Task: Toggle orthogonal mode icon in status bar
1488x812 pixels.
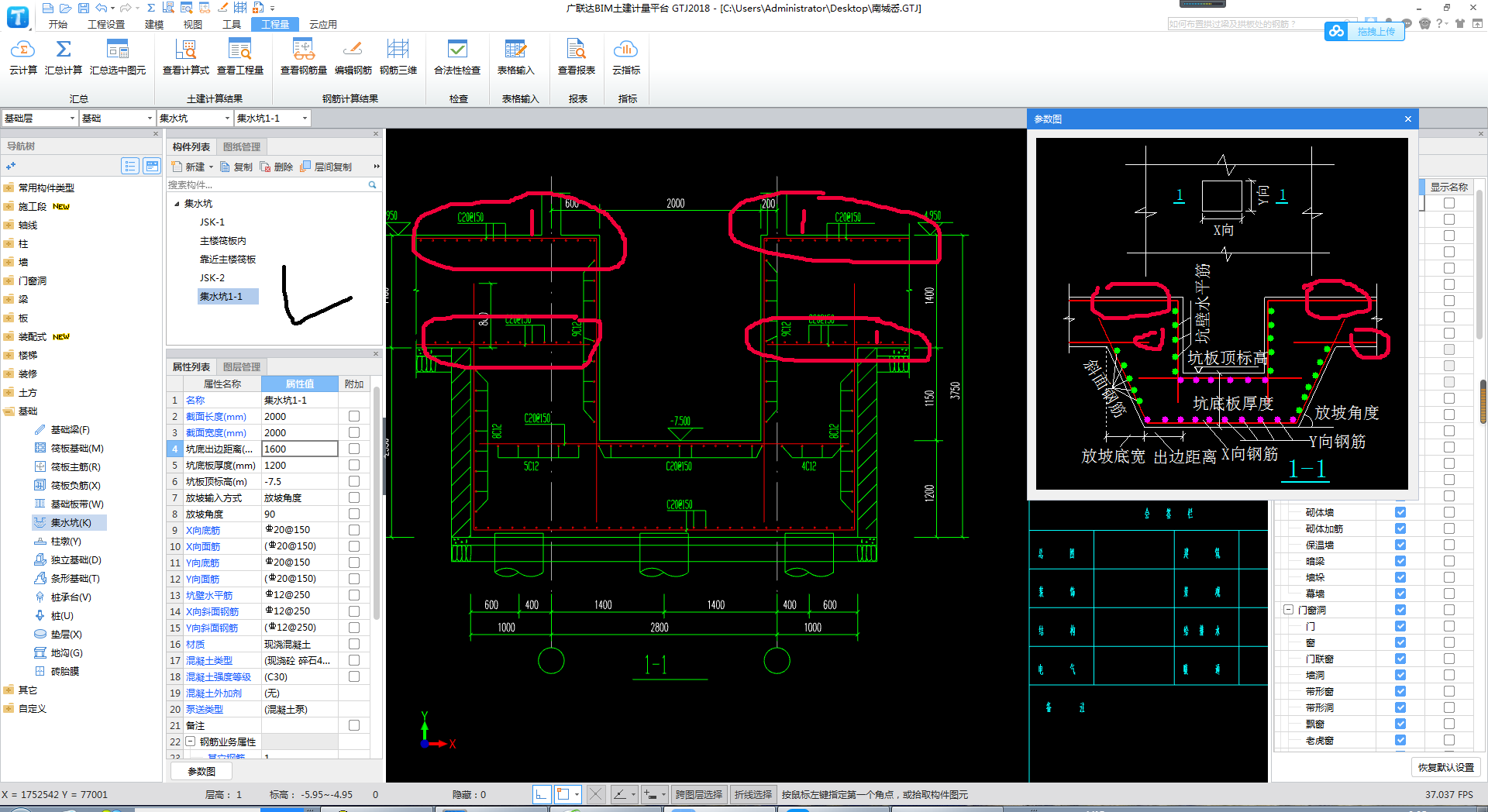Action: (x=542, y=794)
